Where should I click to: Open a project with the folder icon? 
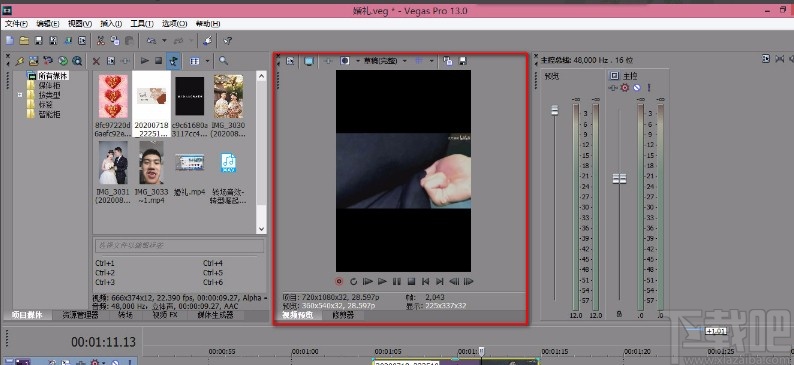[24, 40]
